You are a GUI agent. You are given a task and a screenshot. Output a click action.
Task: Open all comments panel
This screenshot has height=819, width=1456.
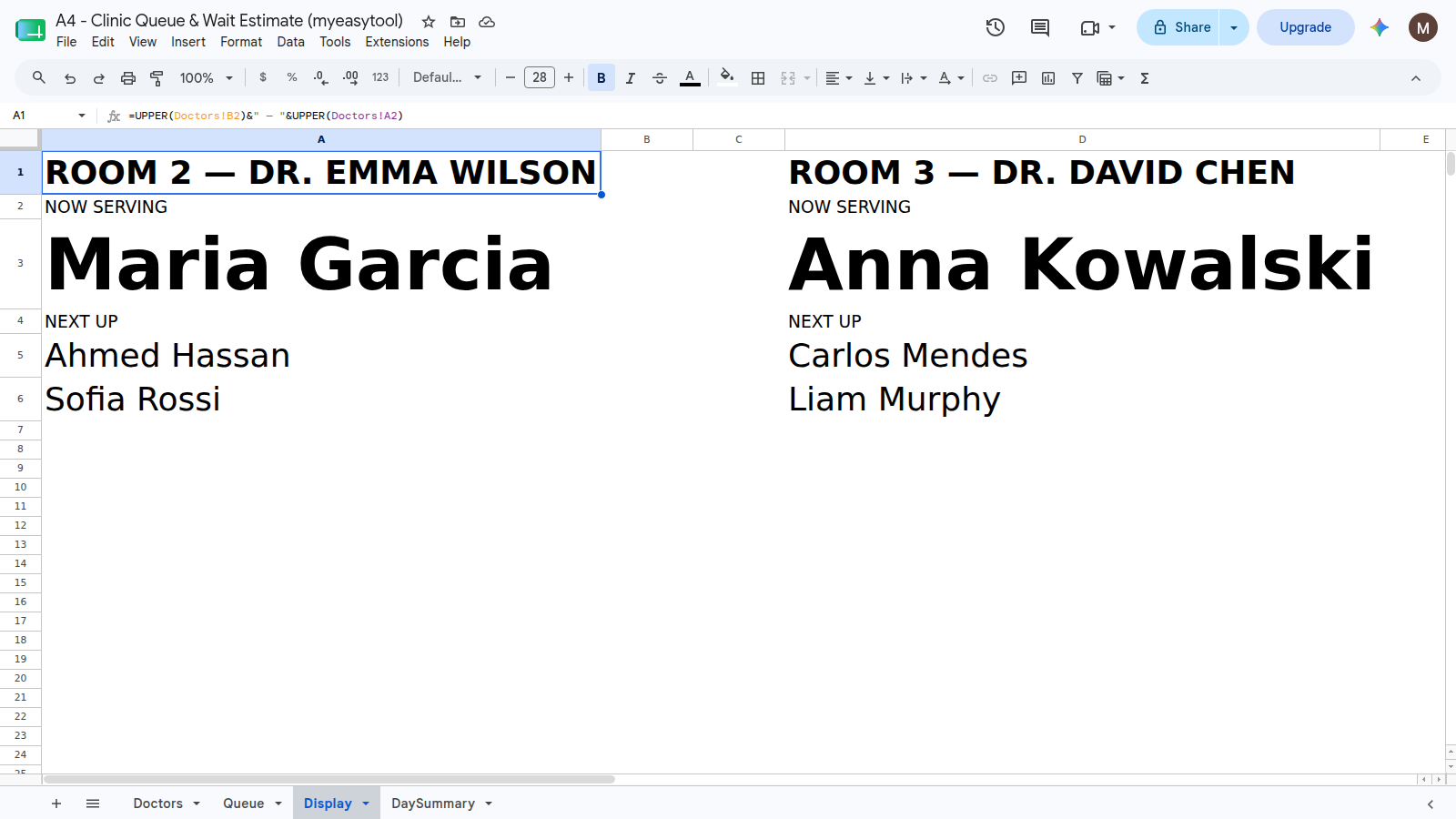click(x=1040, y=27)
